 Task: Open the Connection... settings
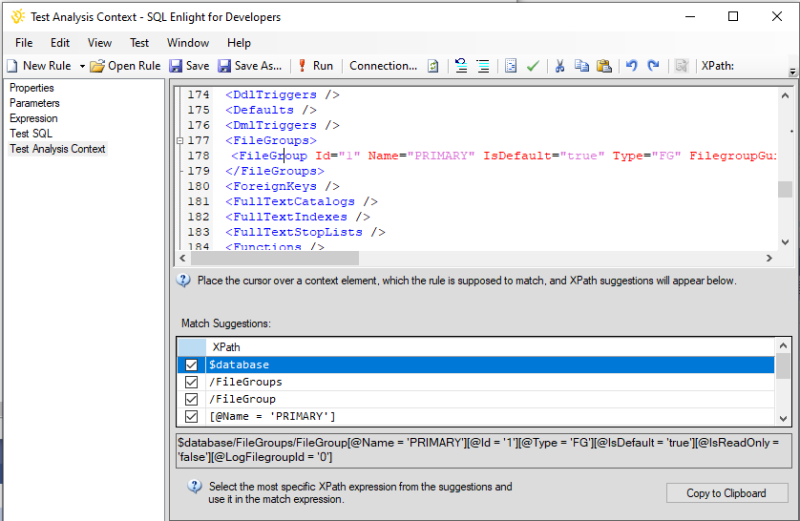(x=383, y=66)
